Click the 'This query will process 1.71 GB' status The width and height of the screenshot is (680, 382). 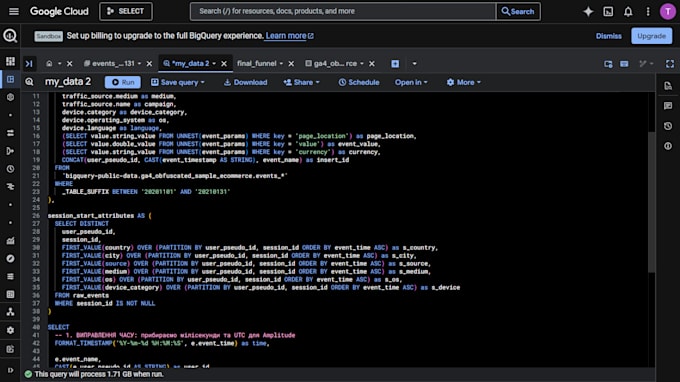point(99,374)
